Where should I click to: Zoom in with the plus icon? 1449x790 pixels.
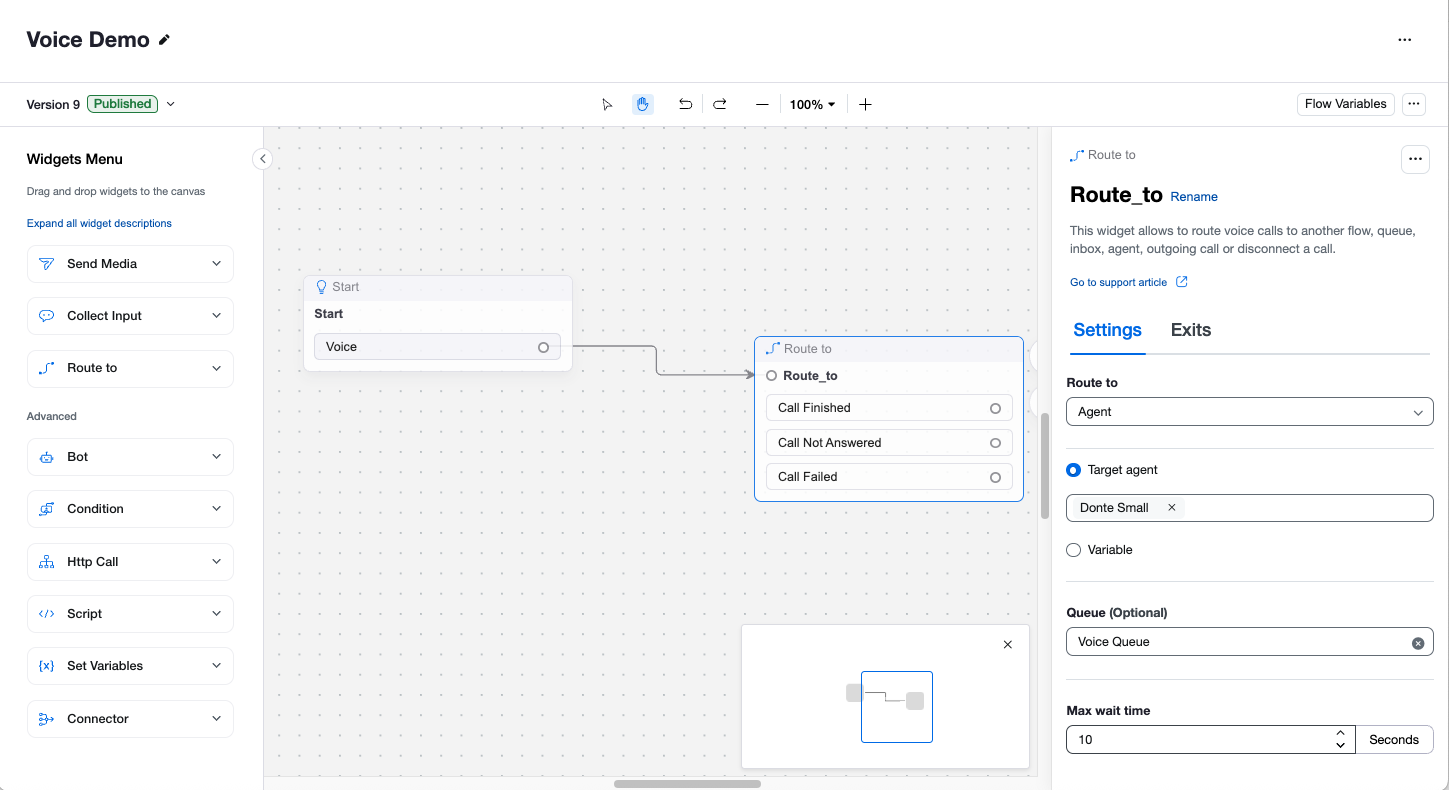tap(865, 104)
